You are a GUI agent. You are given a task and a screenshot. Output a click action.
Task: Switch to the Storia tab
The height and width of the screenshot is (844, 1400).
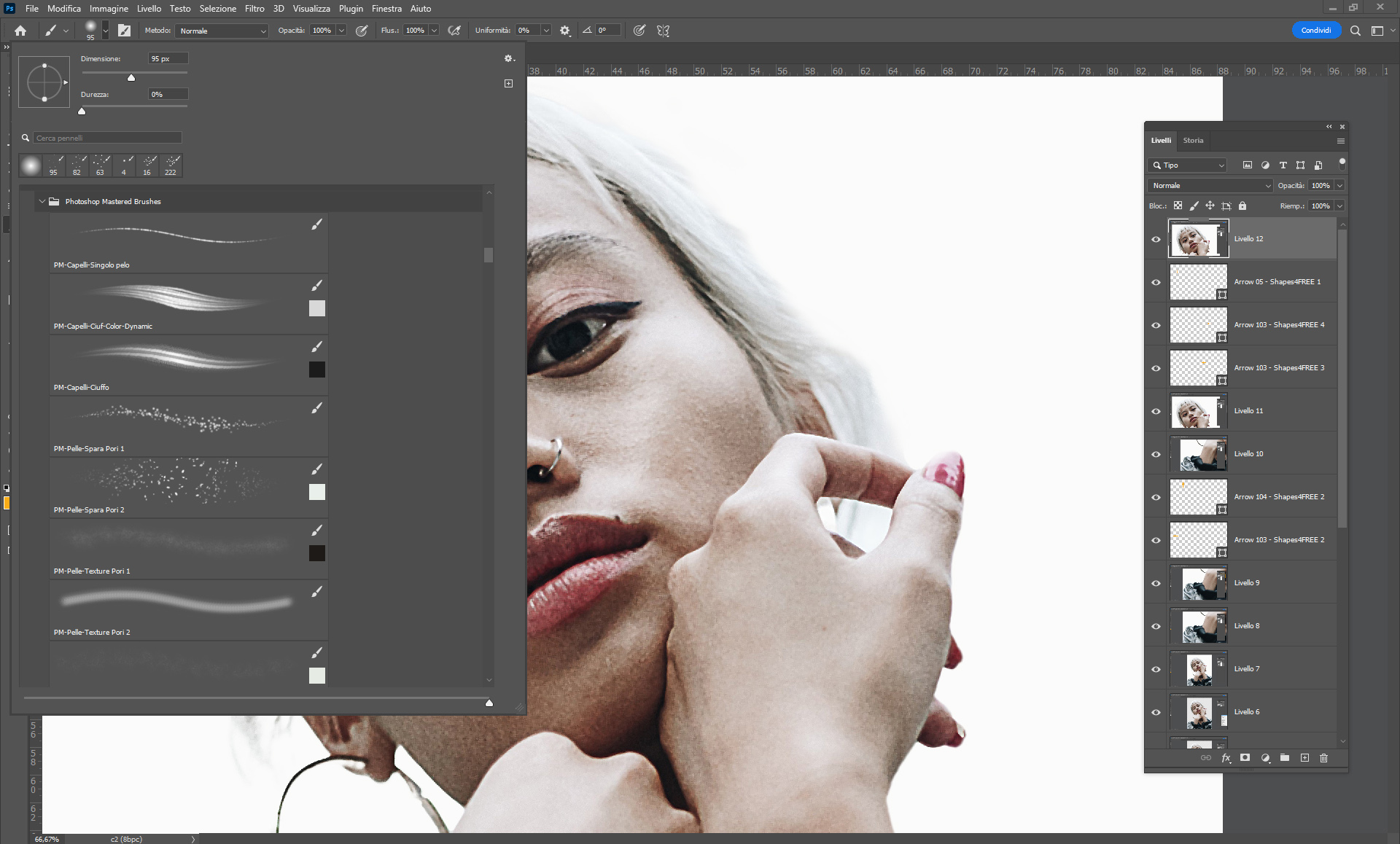pos(1193,140)
